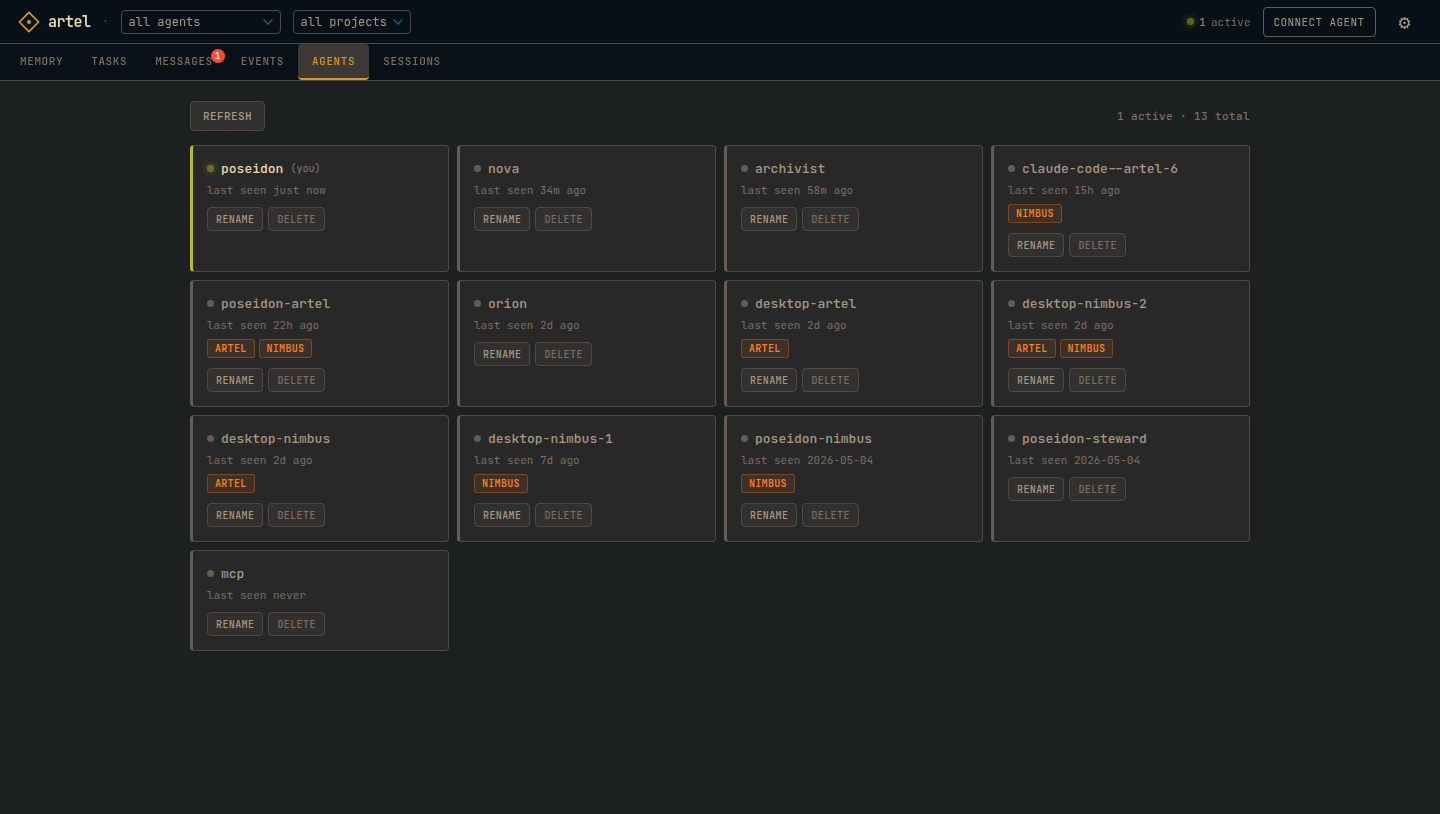Rename claude-code--artel-6 agent
The width and height of the screenshot is (1440, 814).
[x=1036, y=245]
